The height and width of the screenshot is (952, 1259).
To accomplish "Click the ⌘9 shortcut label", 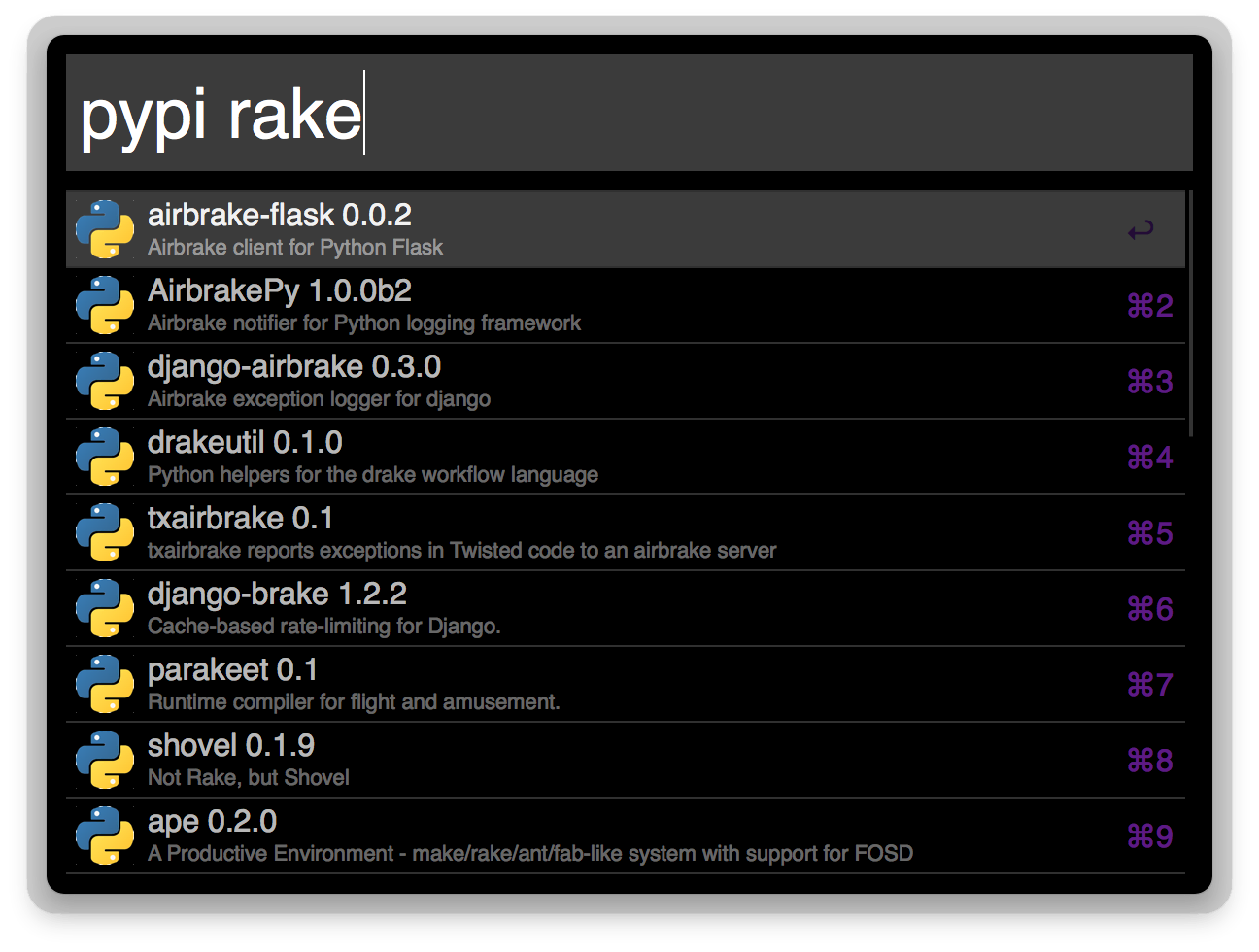I will coord(1150,836).
